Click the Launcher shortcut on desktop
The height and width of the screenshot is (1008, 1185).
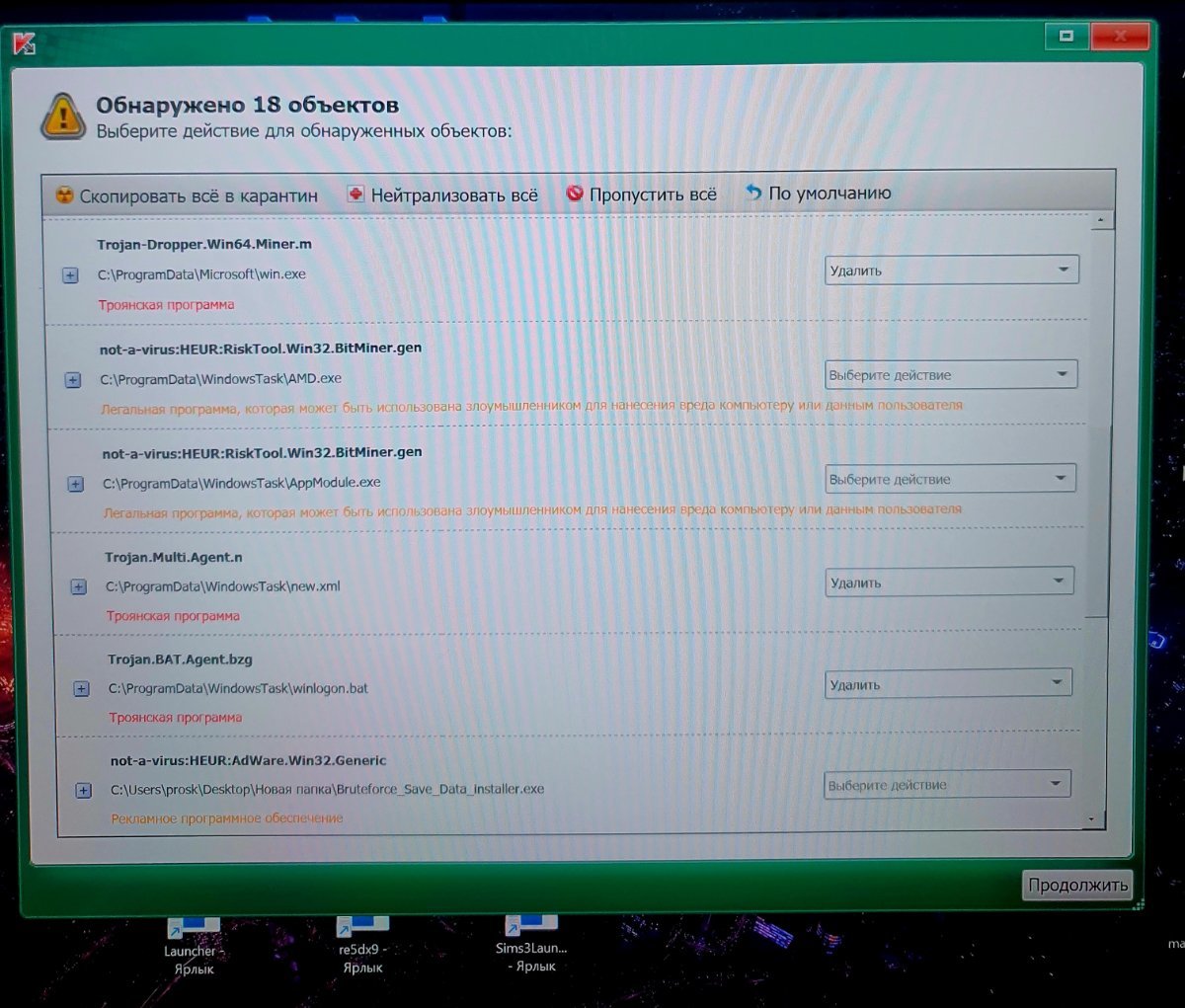tap(195, 946)
